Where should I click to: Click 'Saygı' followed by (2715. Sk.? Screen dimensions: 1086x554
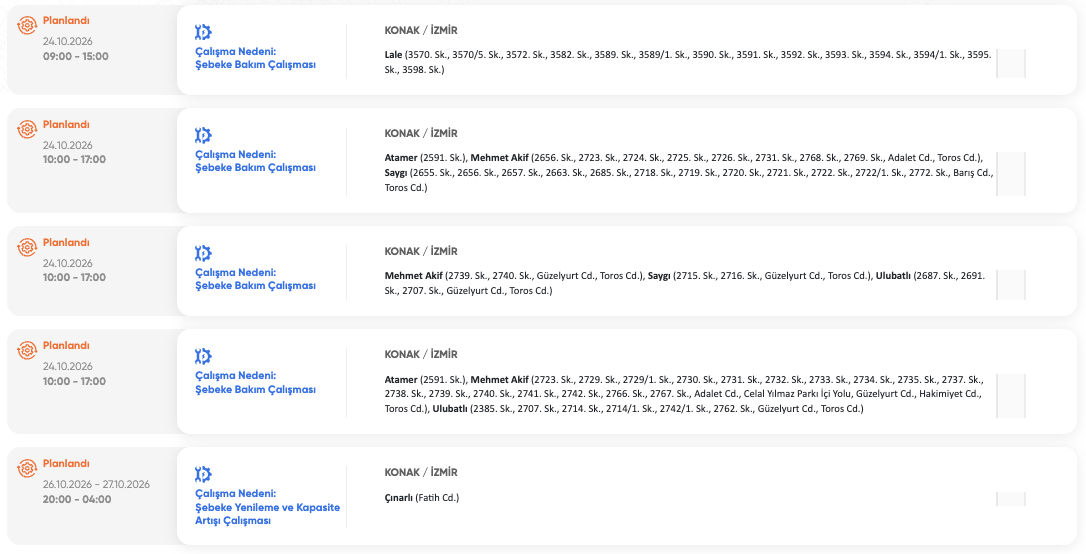point(659,276)
